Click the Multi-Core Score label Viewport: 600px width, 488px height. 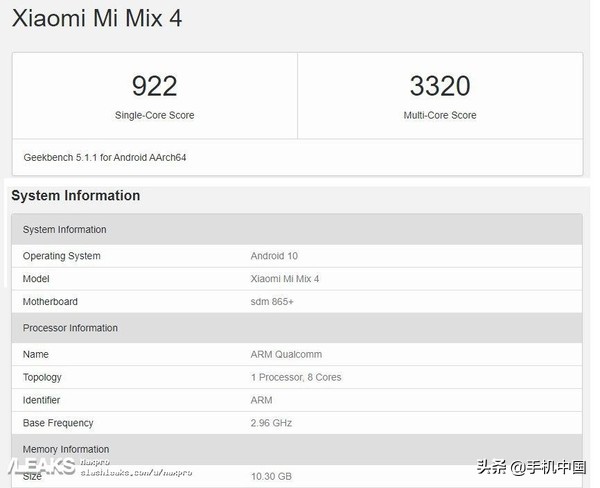click(440, 115)
